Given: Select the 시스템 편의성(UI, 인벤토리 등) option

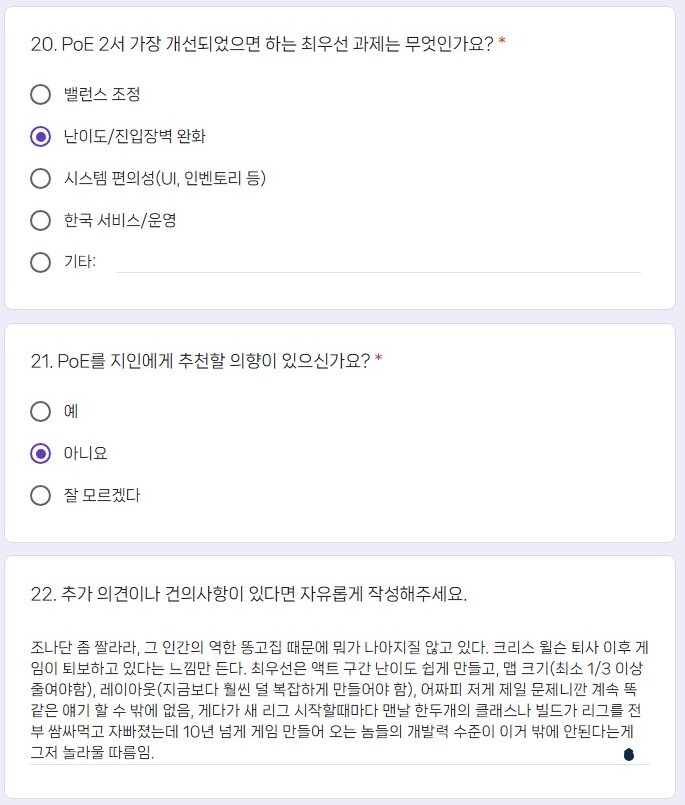Looking at the screenshot, I should pyautogui.click(x=40, y=180).
